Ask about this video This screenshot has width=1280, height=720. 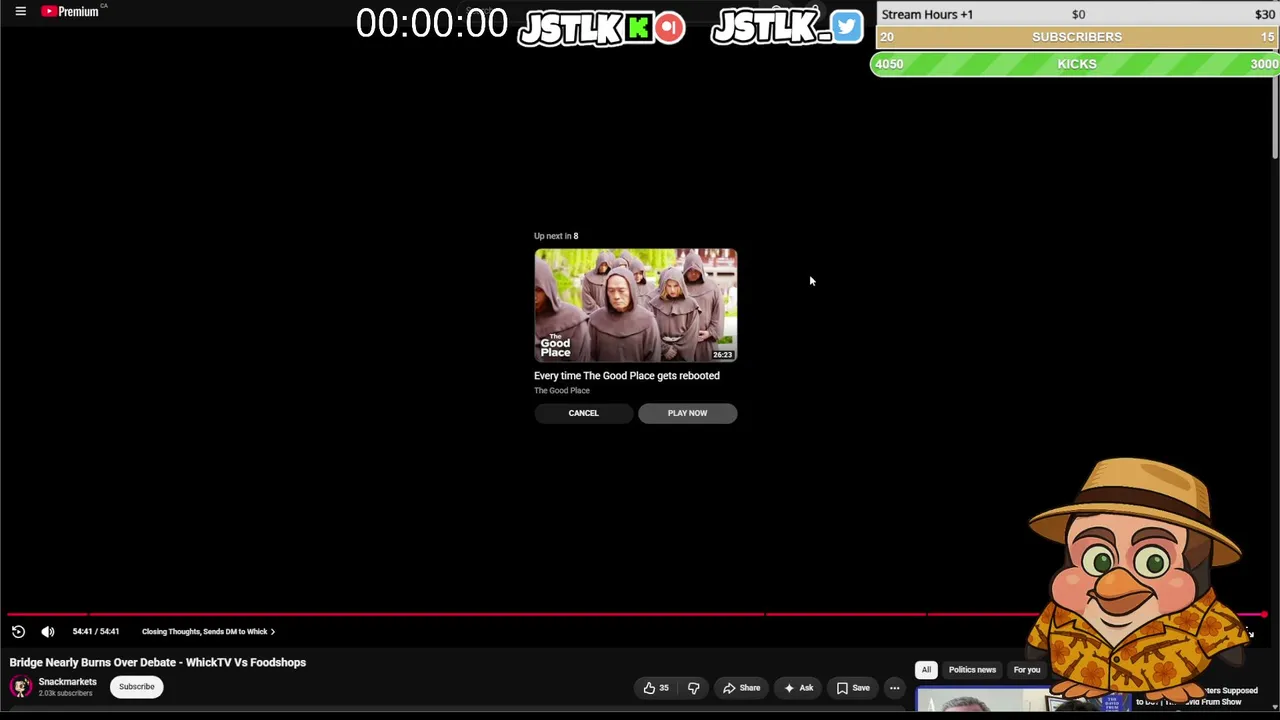798,688
